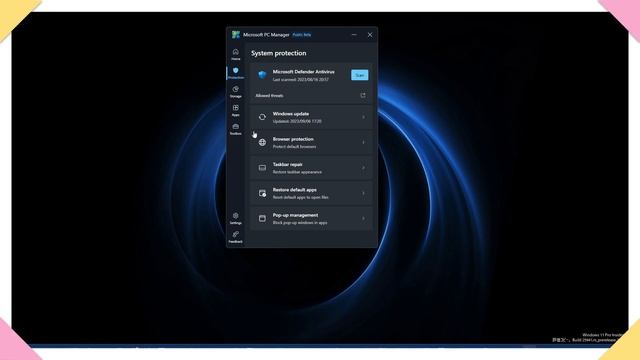The width and height of the screenshot is (640, 360).
Task: Click Allowed threats text
Action: (x=269, y=96)
